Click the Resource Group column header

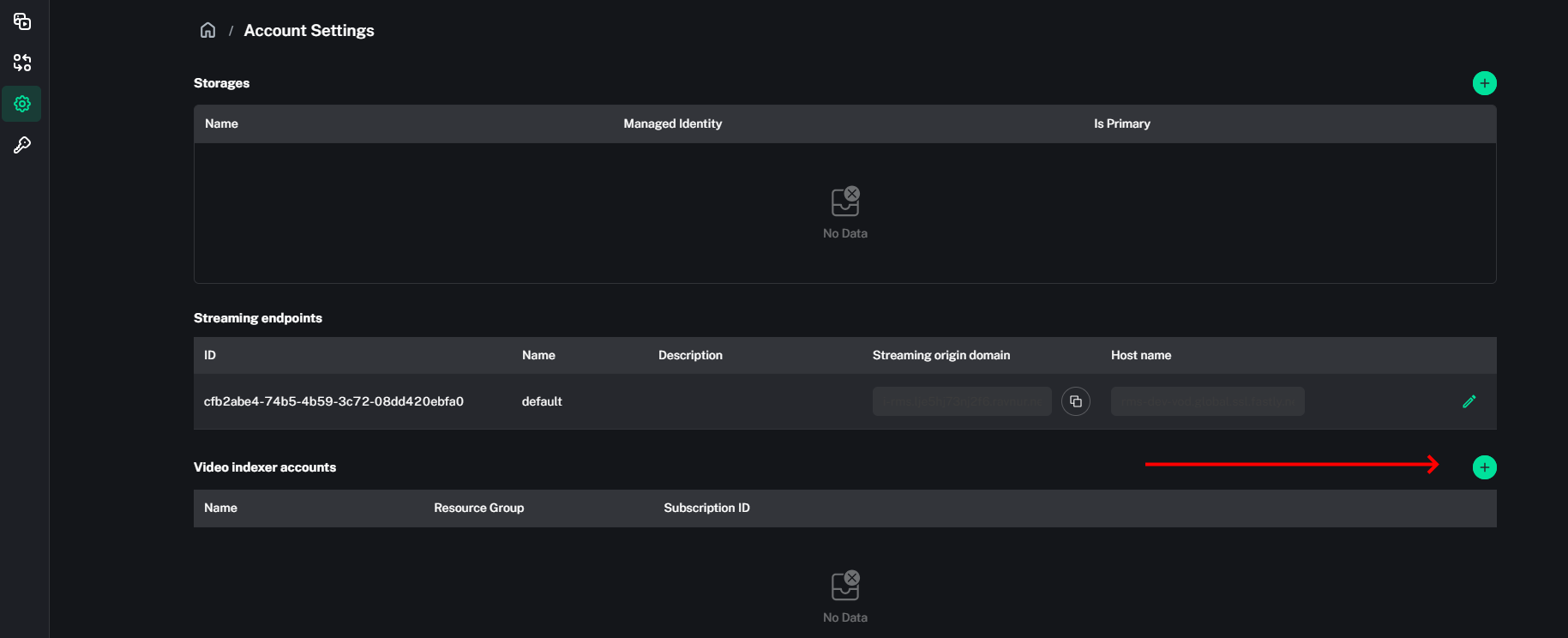click(478, 508)
